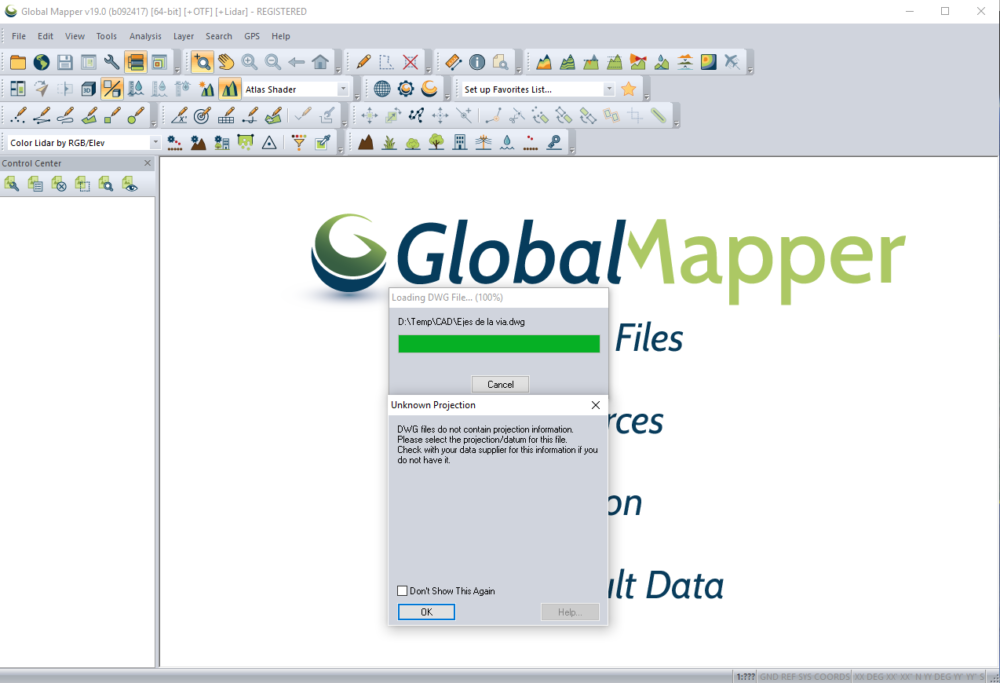Open the Feature Info tool
The height and width of the screenshot is (683, 1000).
(x=476, y=61)
